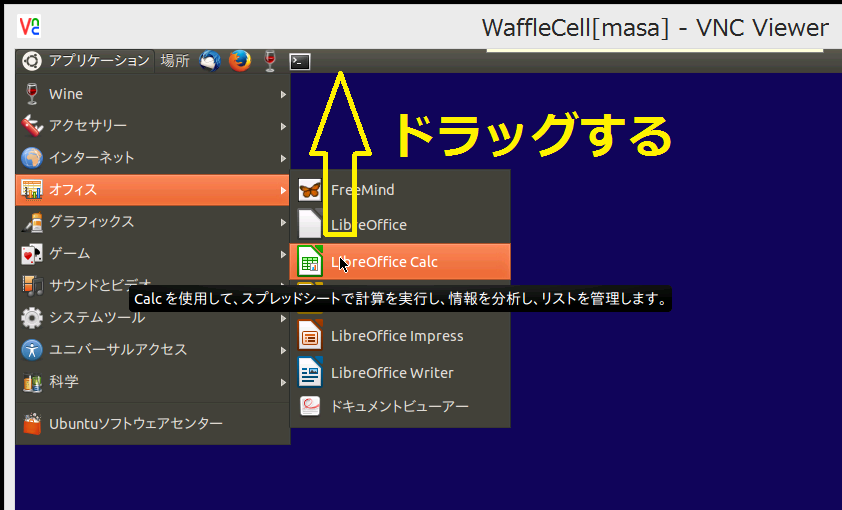Open the ユニバーサルアクセス submenu
Viewport: 842px width, 510px height.
(153, 349)
